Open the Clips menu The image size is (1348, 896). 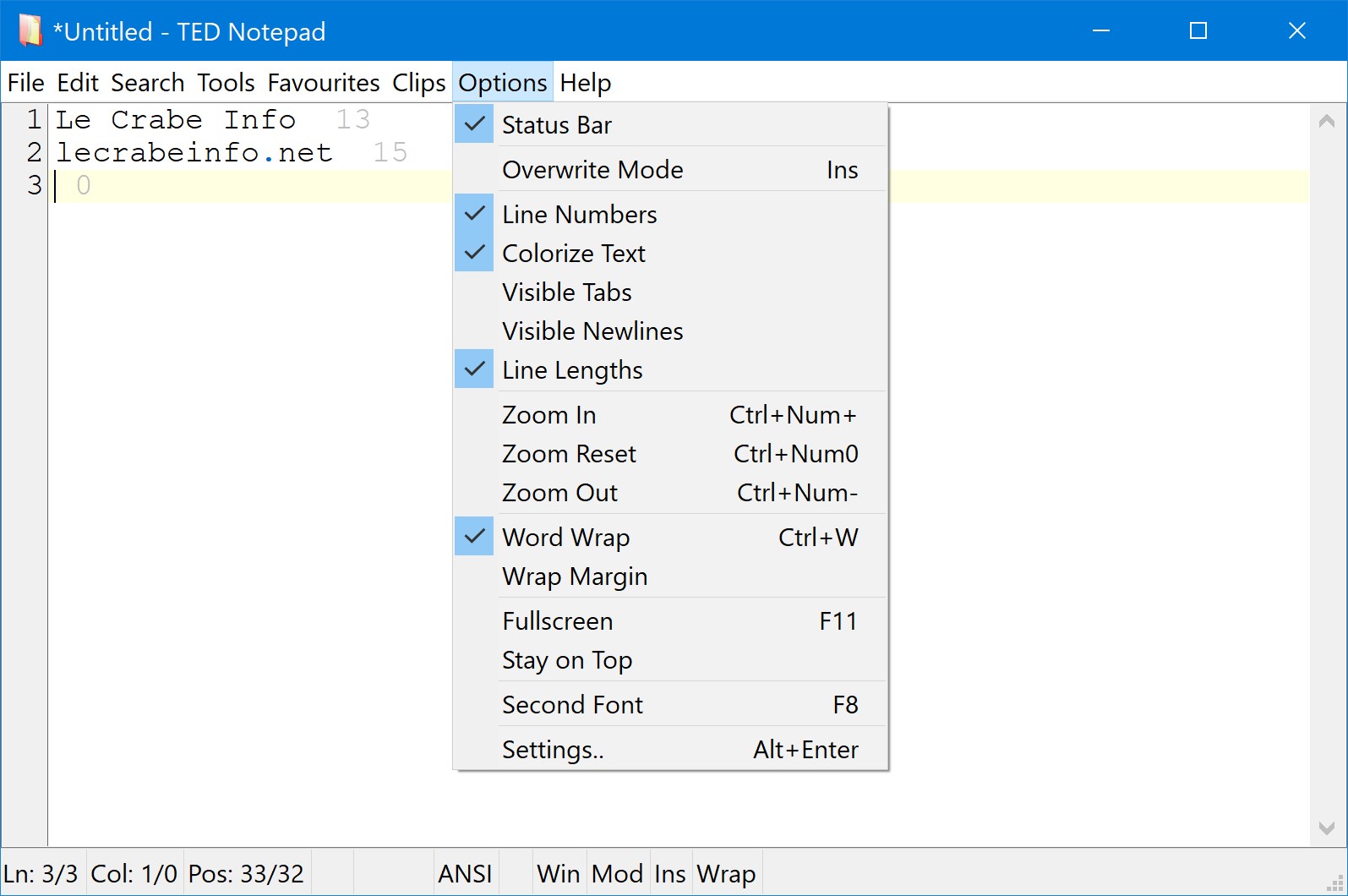point(418,83)
